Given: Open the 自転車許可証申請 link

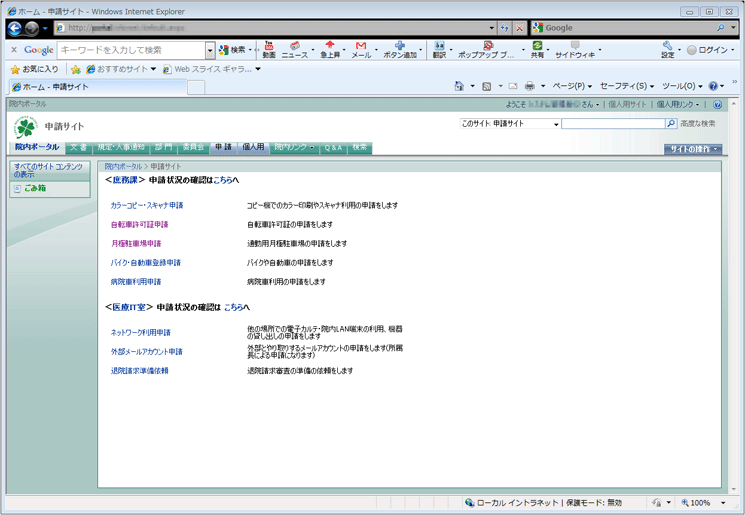Looking at the screenshot, I should coord(139,225).
